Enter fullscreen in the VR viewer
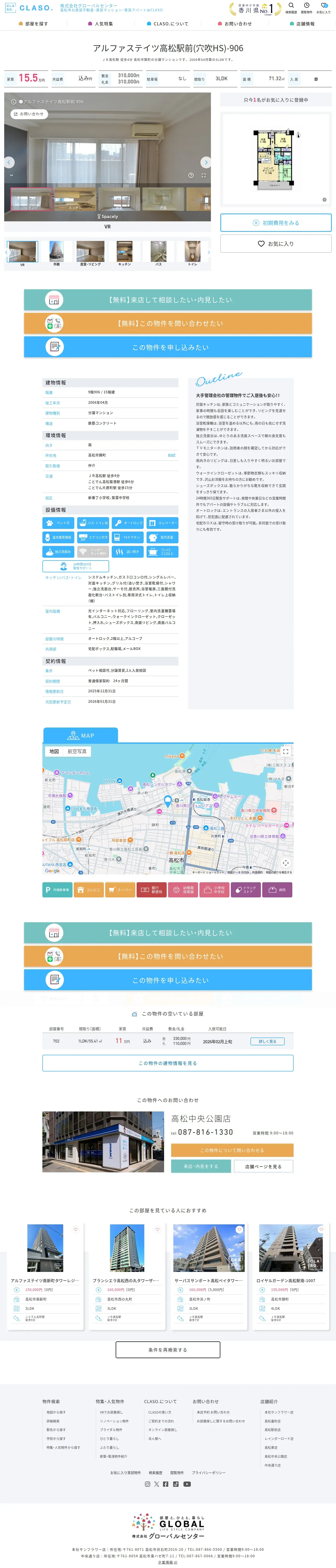This screenshot has height=1568, width=336. coord(204,175)
